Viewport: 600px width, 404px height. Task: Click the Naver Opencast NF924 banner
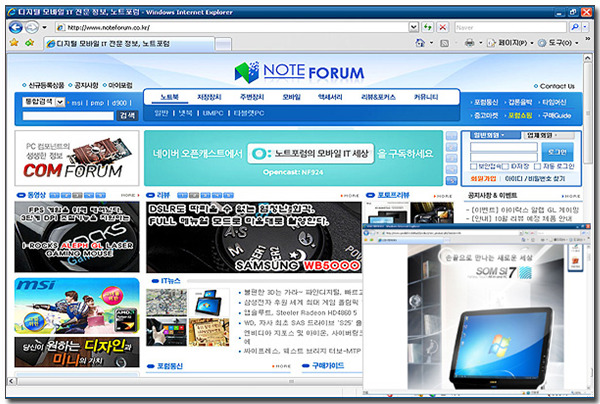coord(293,158)
